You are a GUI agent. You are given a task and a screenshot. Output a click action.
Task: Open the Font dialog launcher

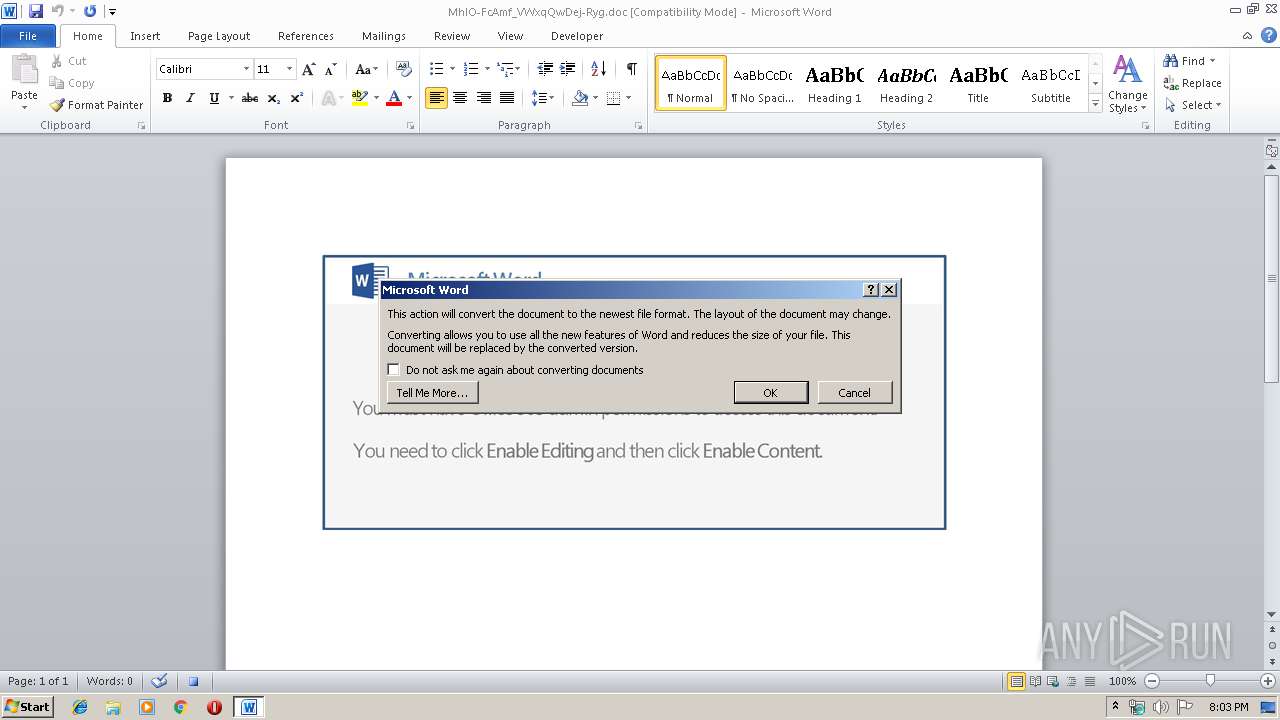(411, 126)
